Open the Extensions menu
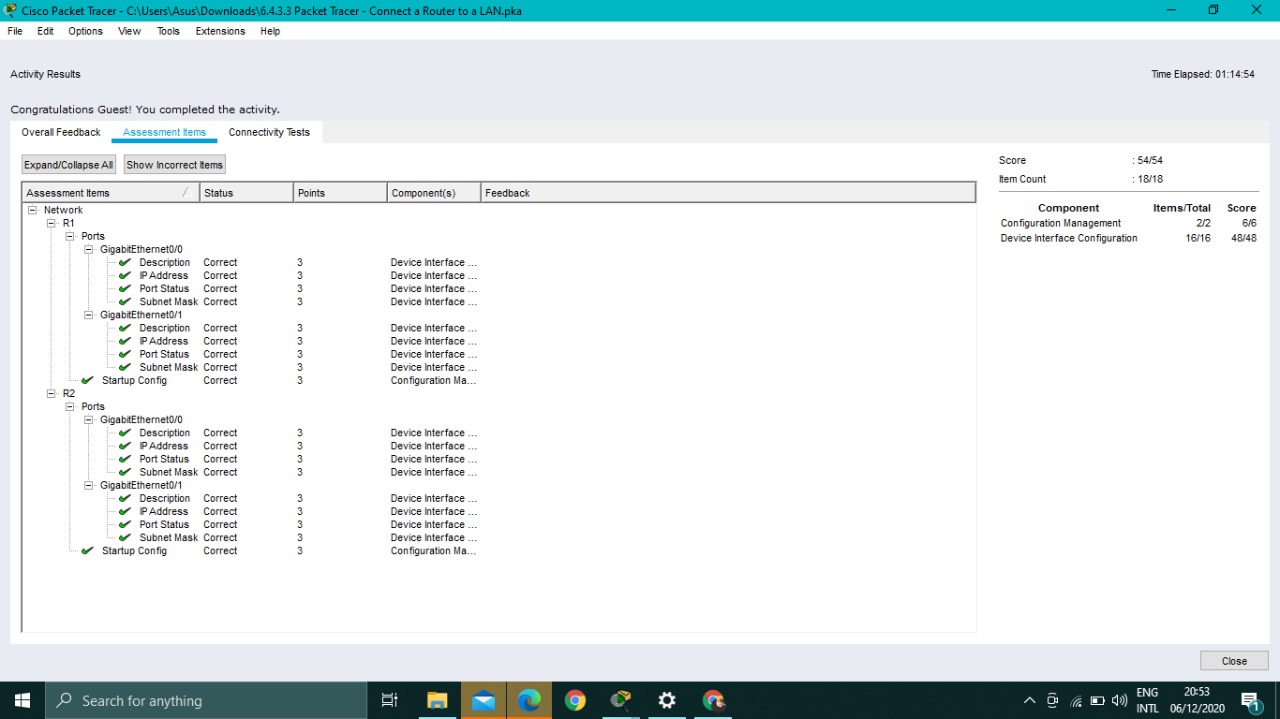 220,31
